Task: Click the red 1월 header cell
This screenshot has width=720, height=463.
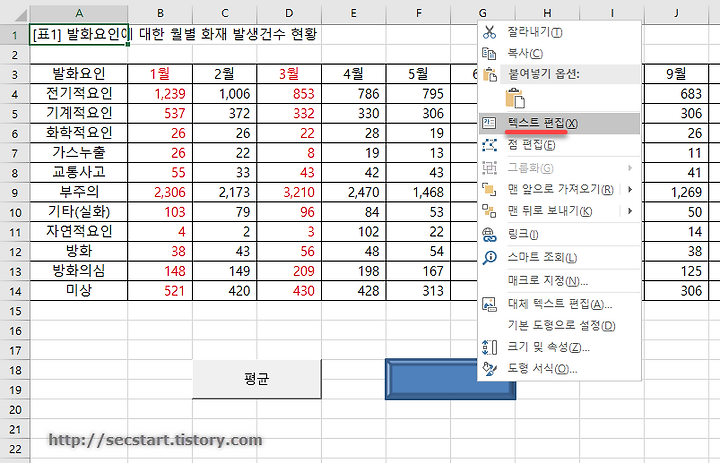Action: 160,74
